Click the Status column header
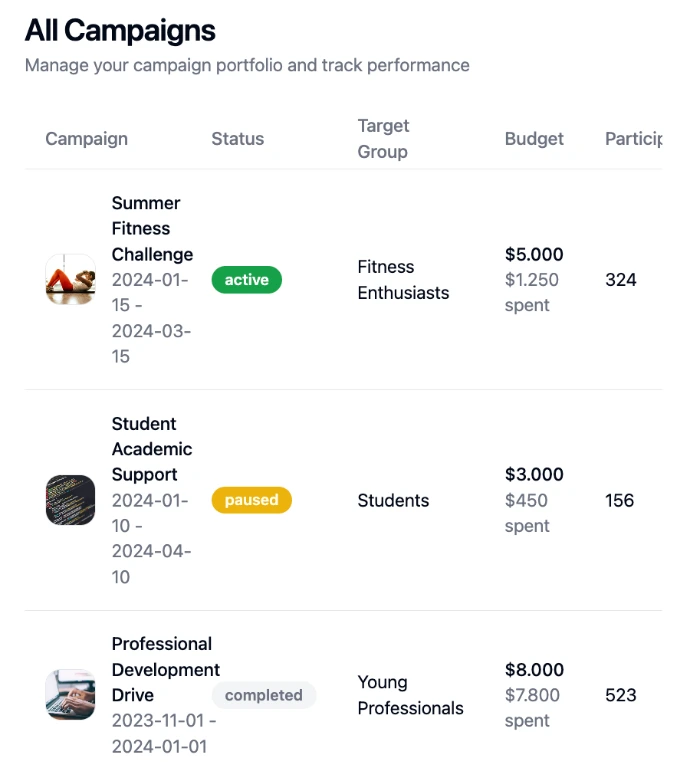 coord(237,139)
